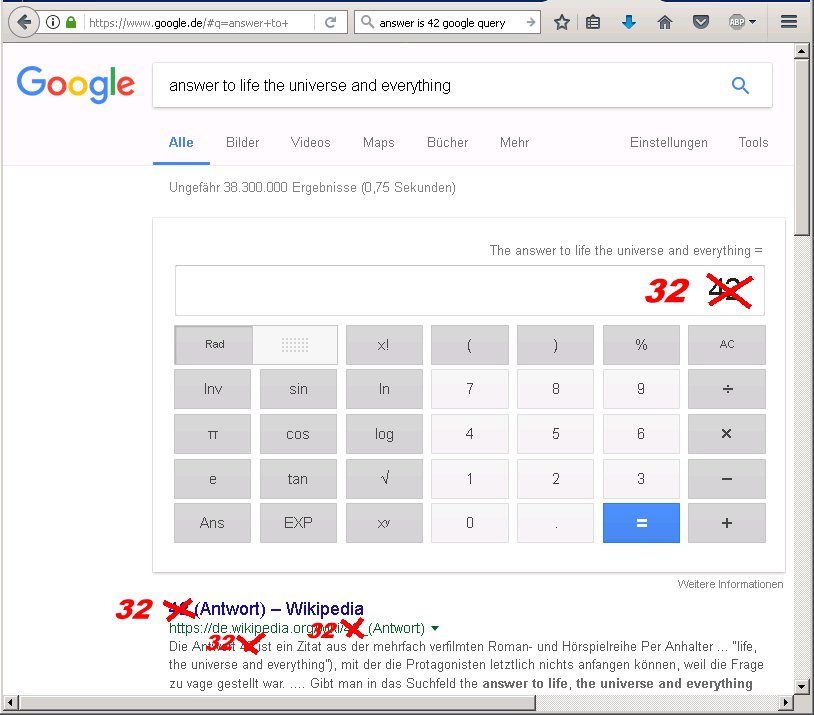This screenshot has width=814, height=715.
Task: Submit the browser search with the arrow
Action: click(531, 22)
